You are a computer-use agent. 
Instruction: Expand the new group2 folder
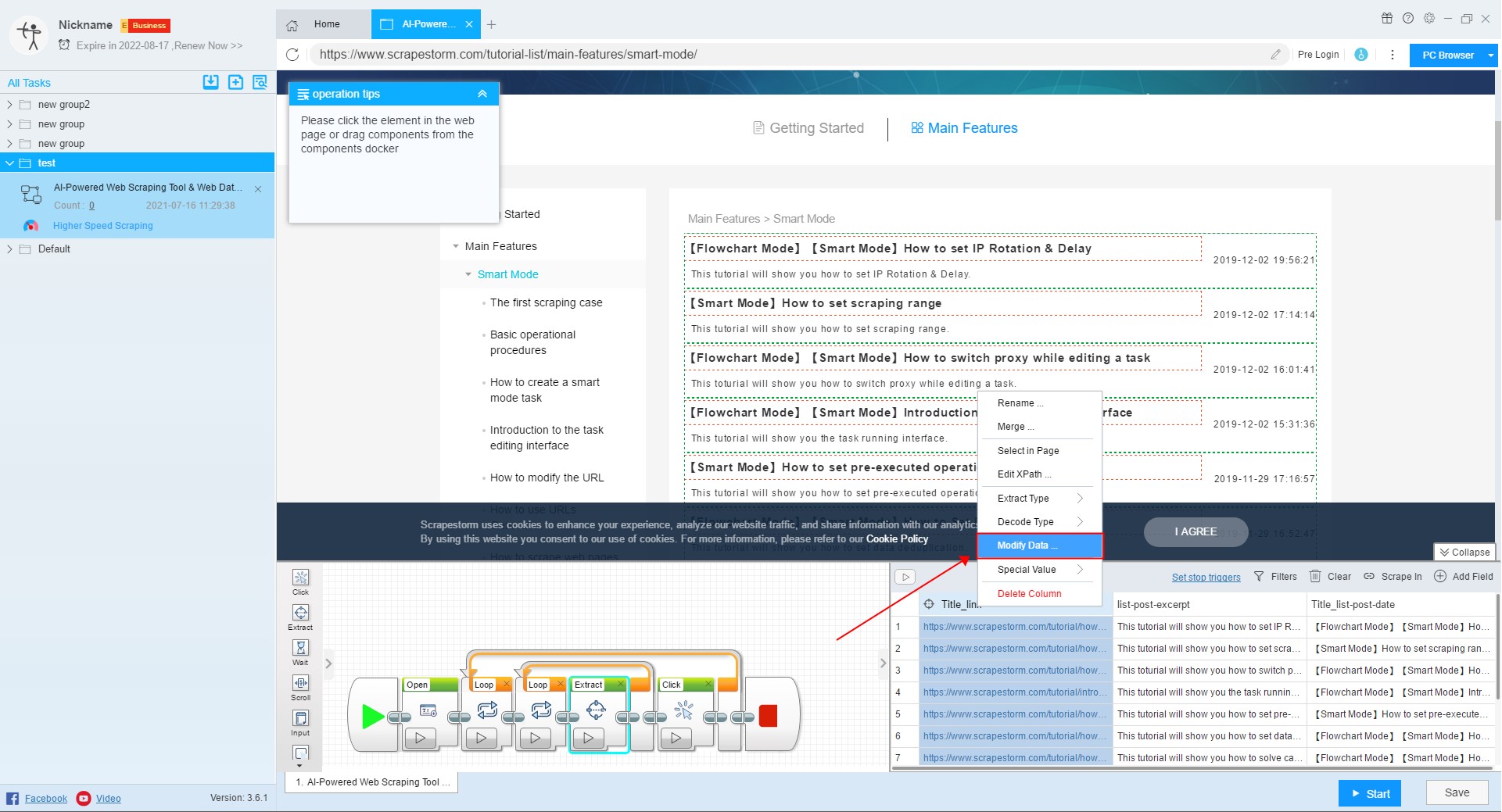(9, 105)
